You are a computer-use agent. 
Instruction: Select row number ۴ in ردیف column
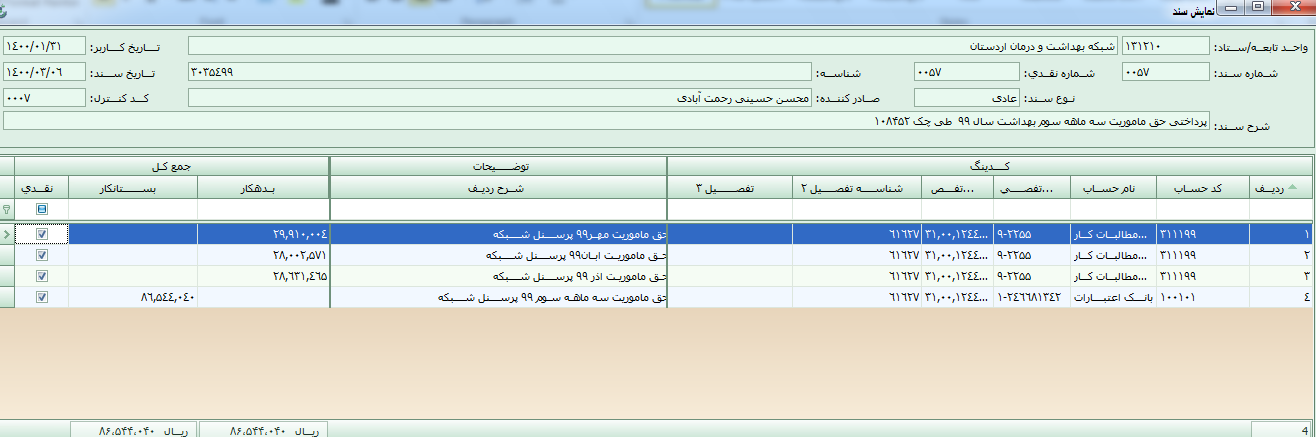1280,297
